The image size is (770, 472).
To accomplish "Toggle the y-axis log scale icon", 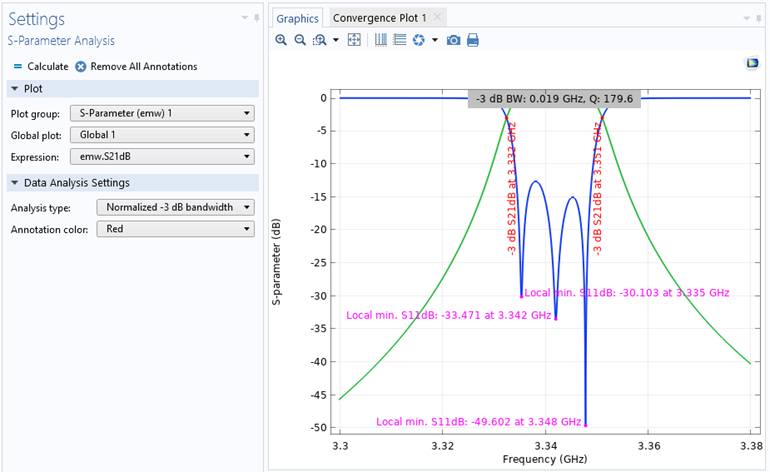I will tap(399, 40).
